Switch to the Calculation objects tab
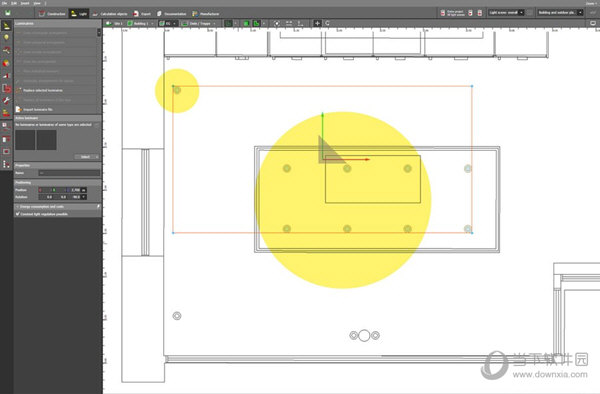Image resolution: width=600 pixels, height=394 pixels. pyautogui.click(x=109, y=13)
